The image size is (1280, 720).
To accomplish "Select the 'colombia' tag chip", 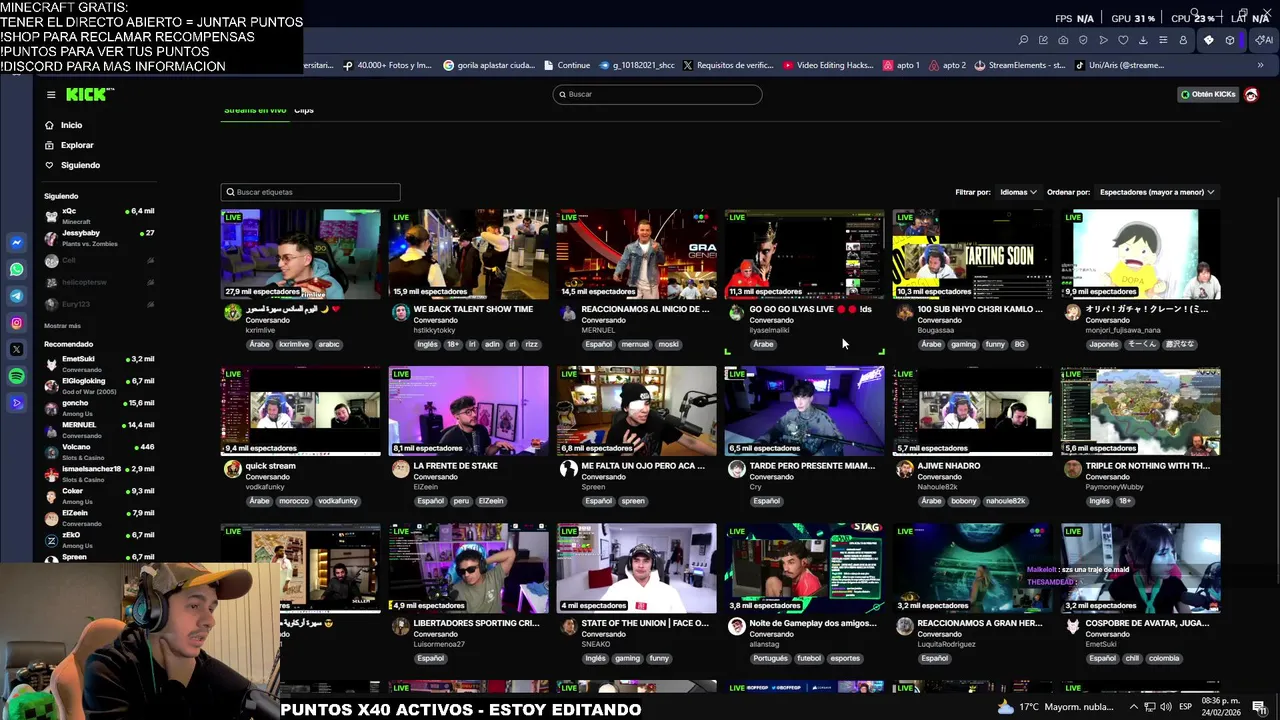I will click(1164, 658).
